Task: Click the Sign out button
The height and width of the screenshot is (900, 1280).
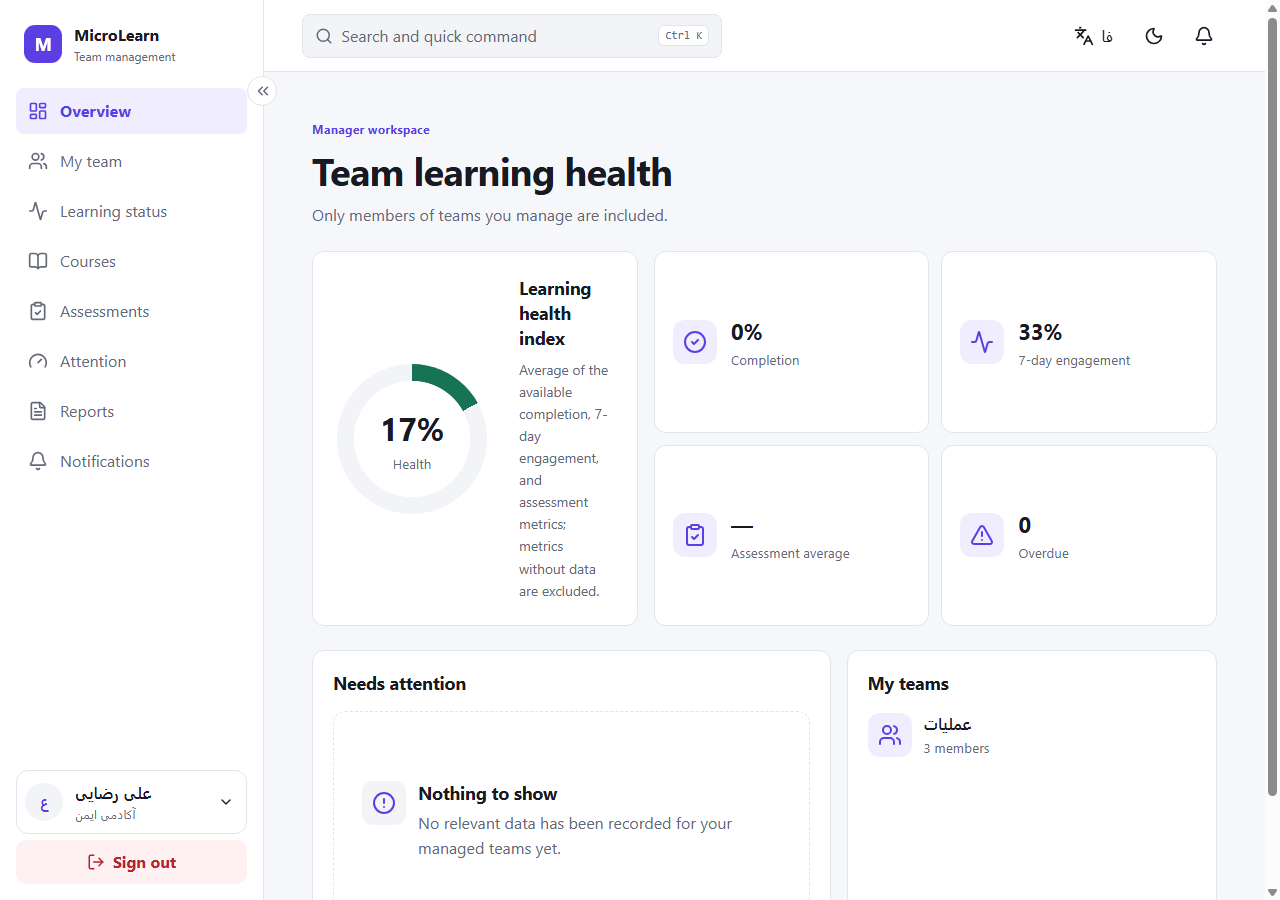Action: pyautogui.click(x=131, y=862)
